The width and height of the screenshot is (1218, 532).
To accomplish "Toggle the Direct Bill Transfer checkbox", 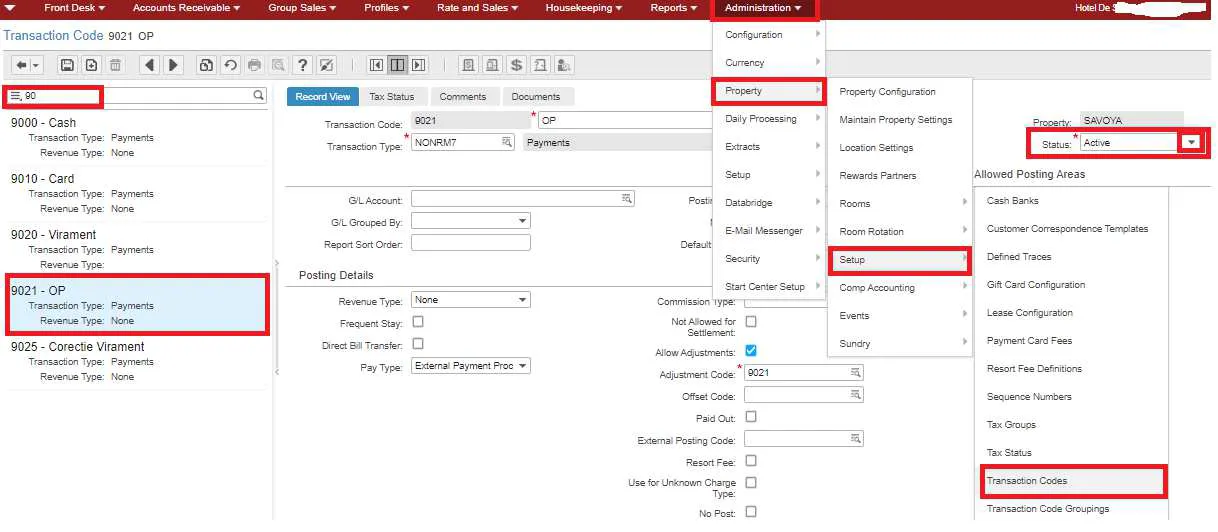I will coord(418,344).
